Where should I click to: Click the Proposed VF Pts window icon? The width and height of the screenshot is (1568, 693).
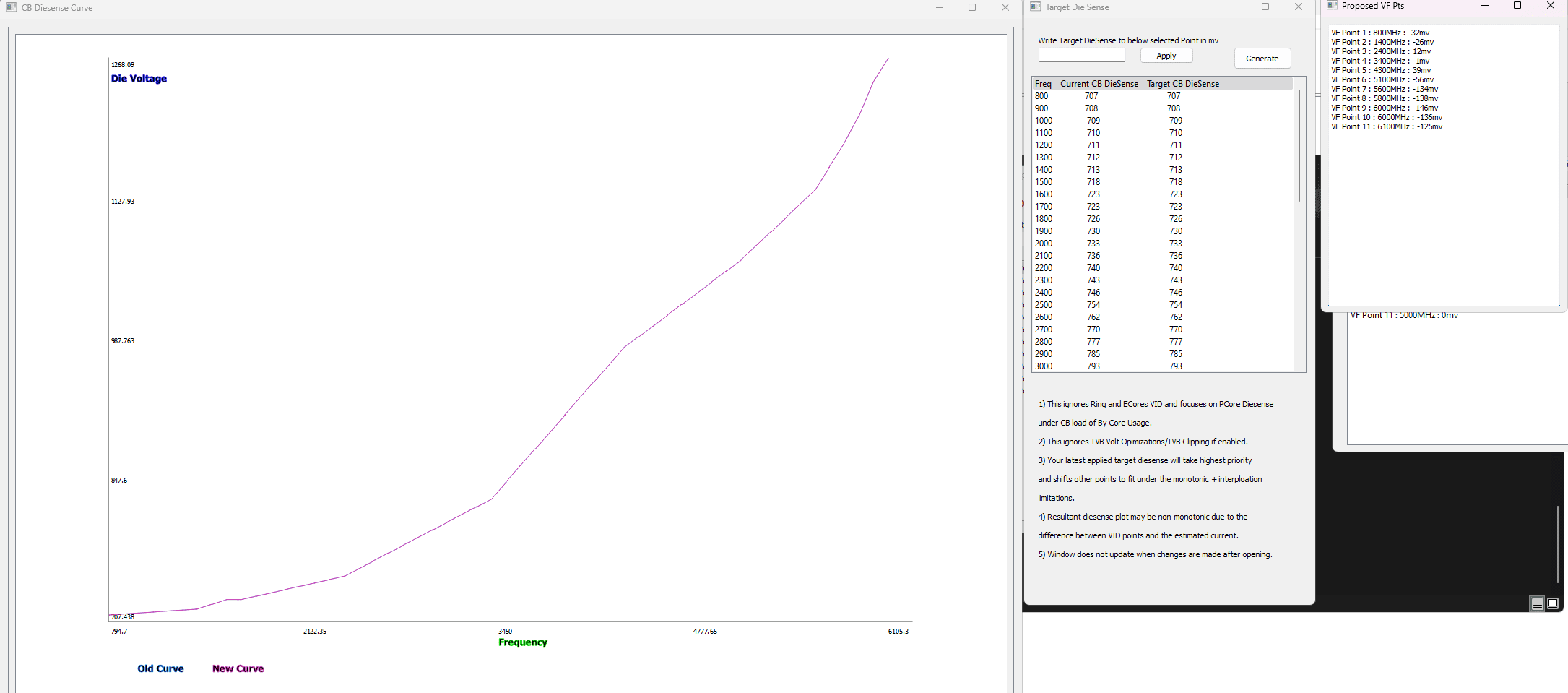[x=1333, y=5]
